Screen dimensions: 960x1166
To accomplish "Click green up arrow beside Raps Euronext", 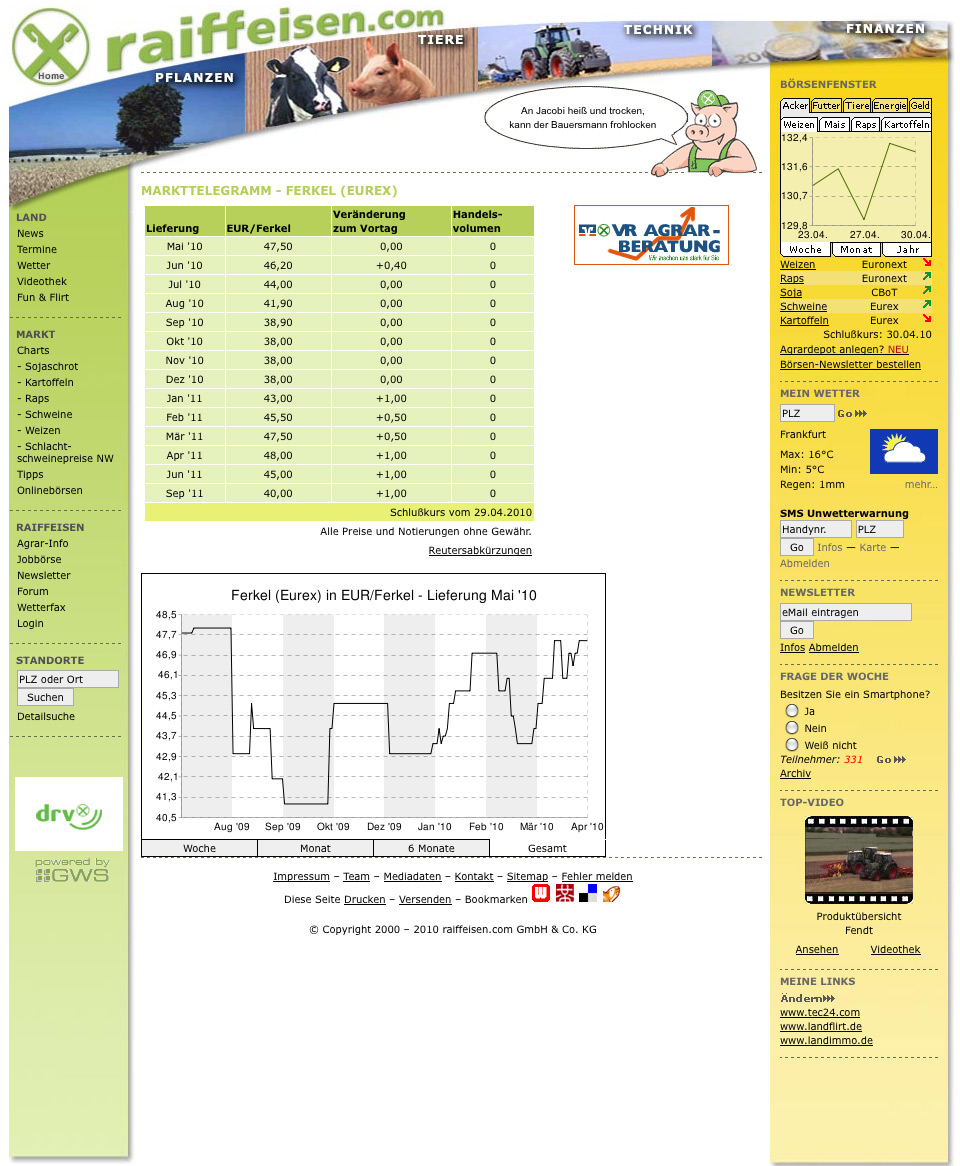I will point(927,277).
